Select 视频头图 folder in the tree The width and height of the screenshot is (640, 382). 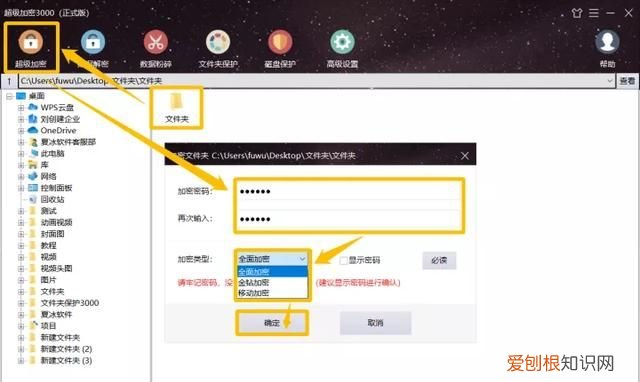56,268
